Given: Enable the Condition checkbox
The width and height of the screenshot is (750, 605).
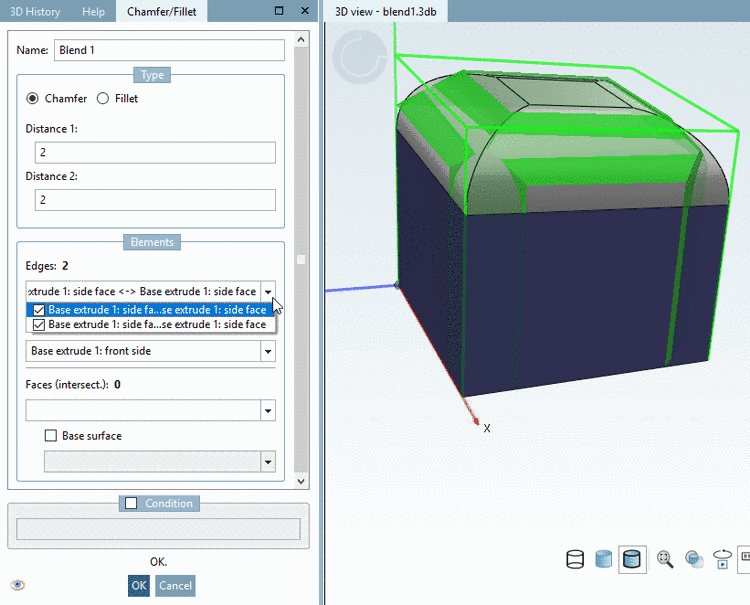Looking at the screenshot, I should pos(131,503).
